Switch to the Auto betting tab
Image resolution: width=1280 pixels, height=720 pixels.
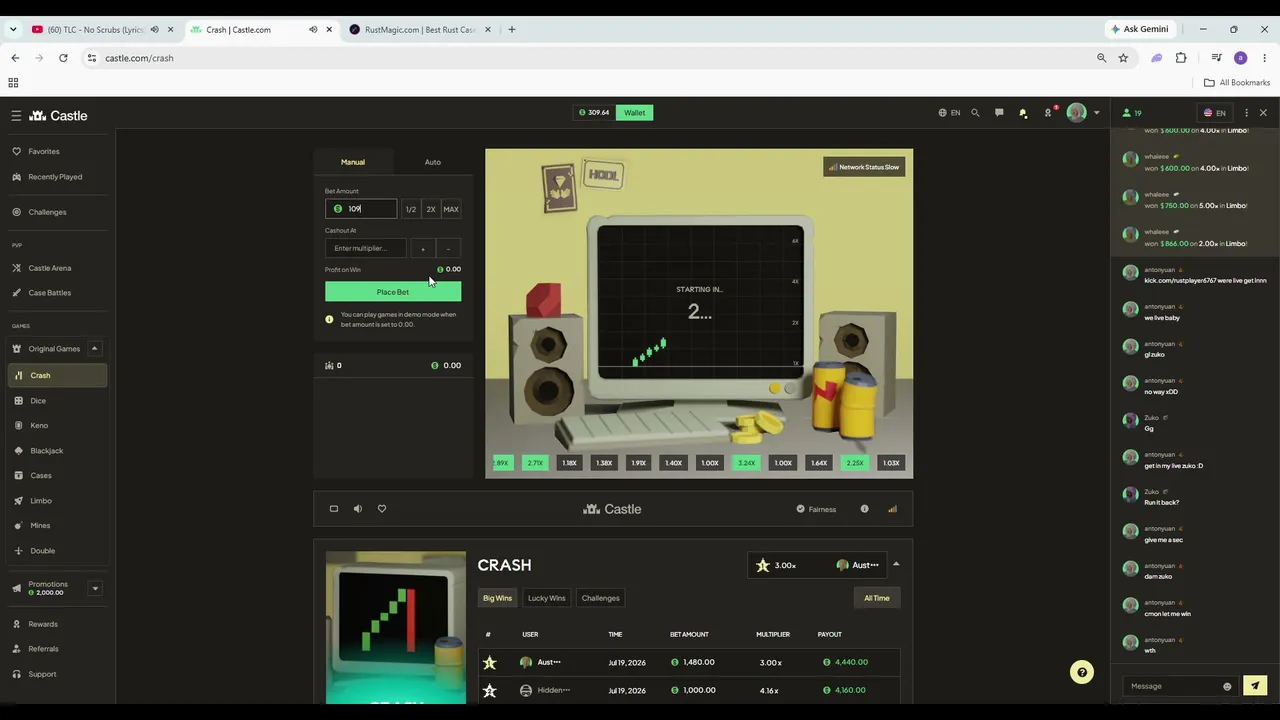[433, 162]
